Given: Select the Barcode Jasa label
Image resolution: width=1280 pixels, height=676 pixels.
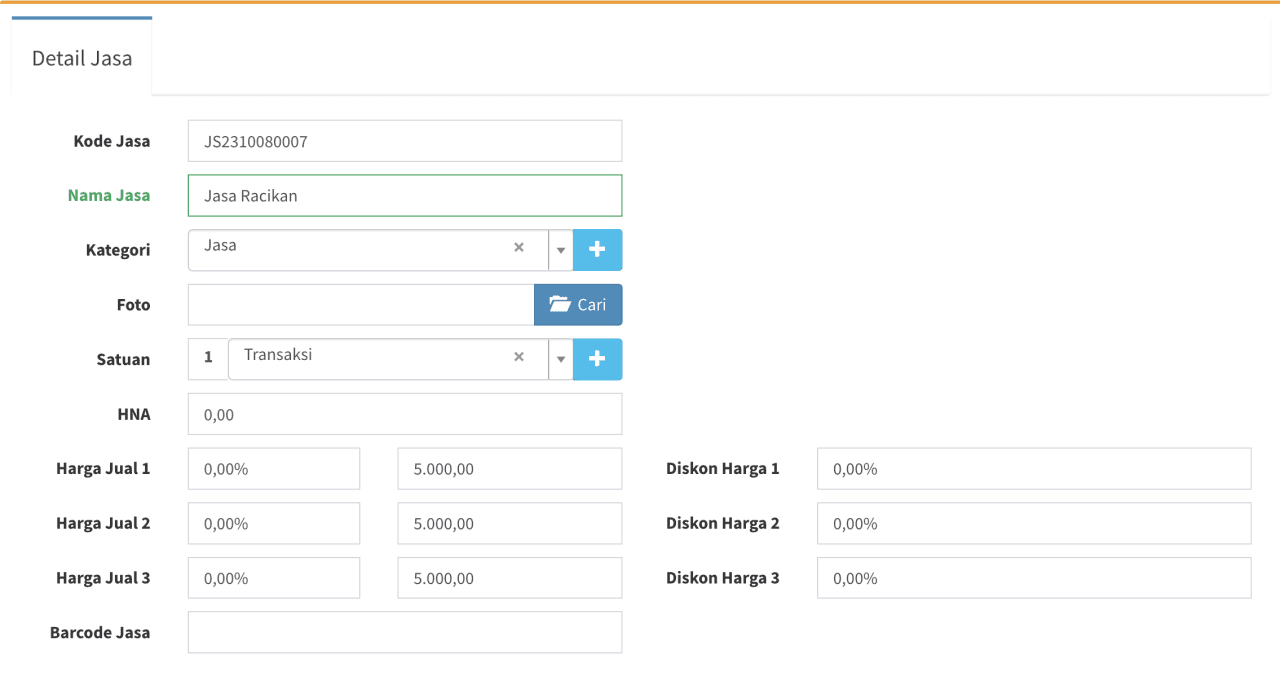Looking at the screenshot, I should click(x=100, y=632).
